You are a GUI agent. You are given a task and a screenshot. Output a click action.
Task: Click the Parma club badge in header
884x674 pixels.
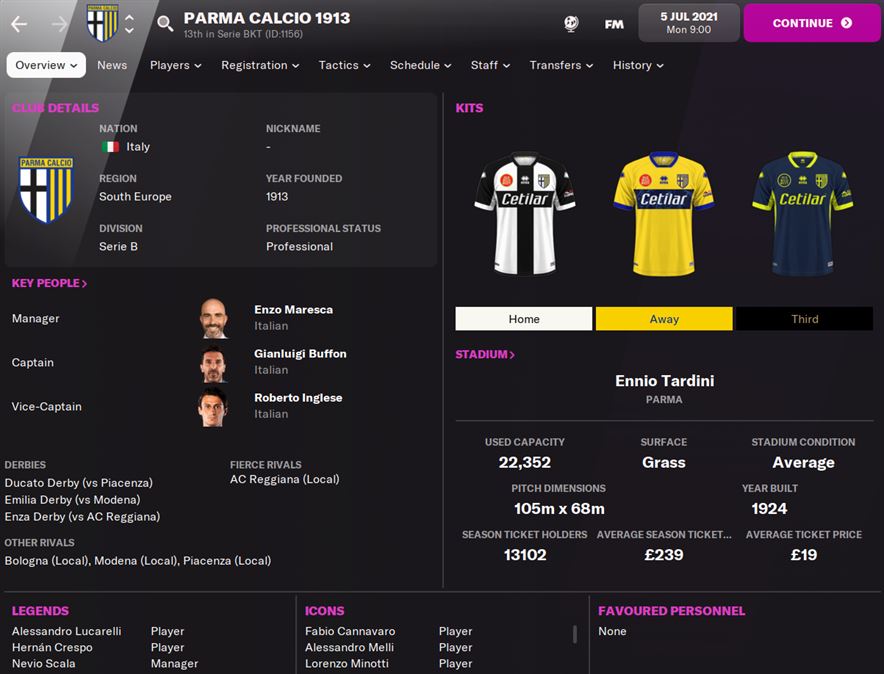pyautogui.click(x=103, y=23)
